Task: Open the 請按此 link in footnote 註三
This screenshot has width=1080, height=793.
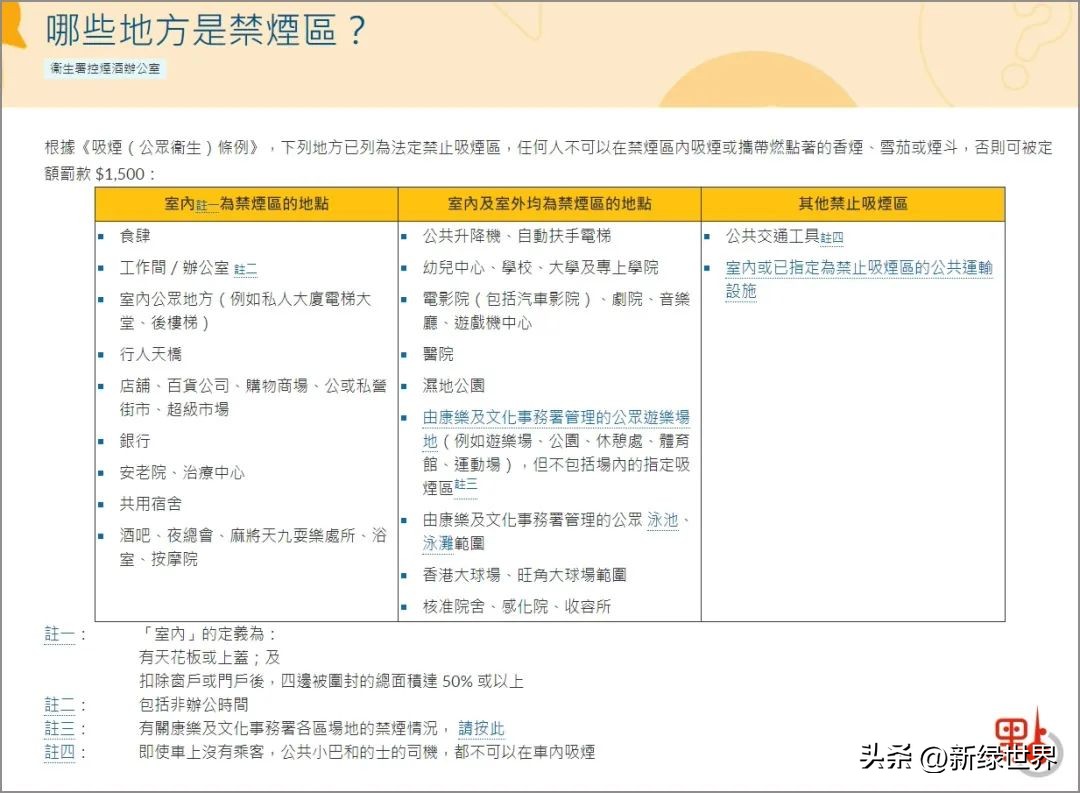Action: tap(483, 729)
